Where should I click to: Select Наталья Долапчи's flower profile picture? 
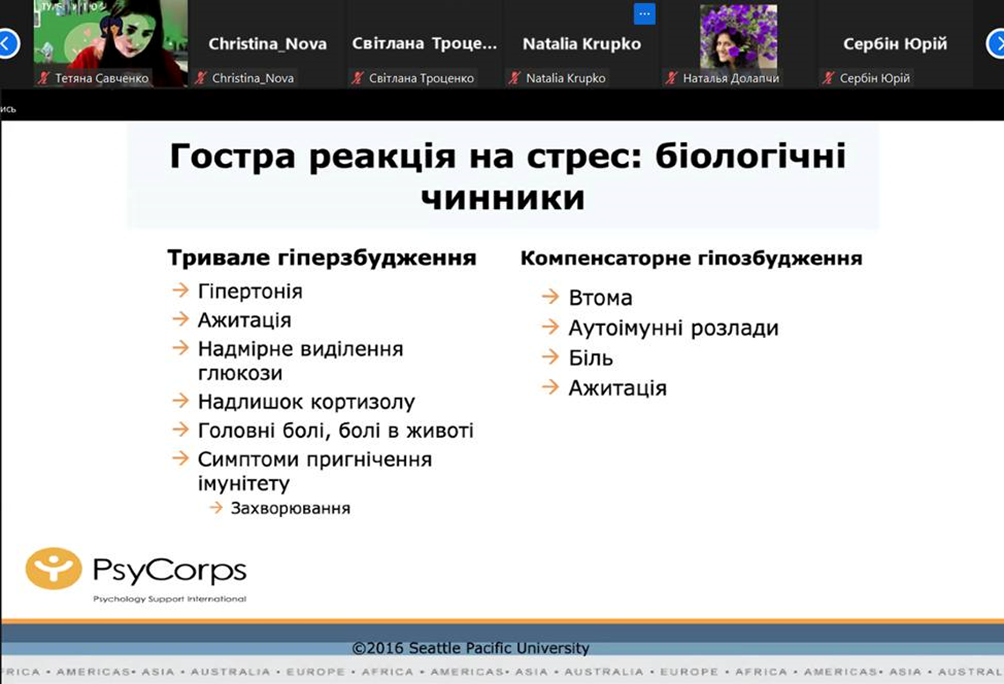point(737,36)
